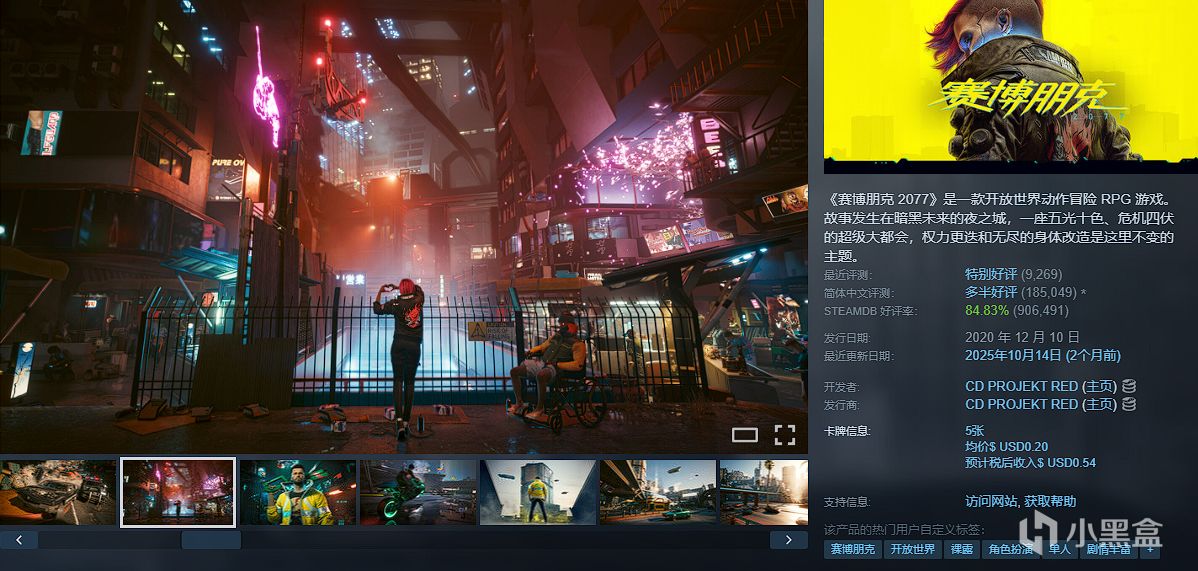Select the green glowing motorcycle thumbnail
The height and width of the screenshot is (571, 1198).
[418, 492]
